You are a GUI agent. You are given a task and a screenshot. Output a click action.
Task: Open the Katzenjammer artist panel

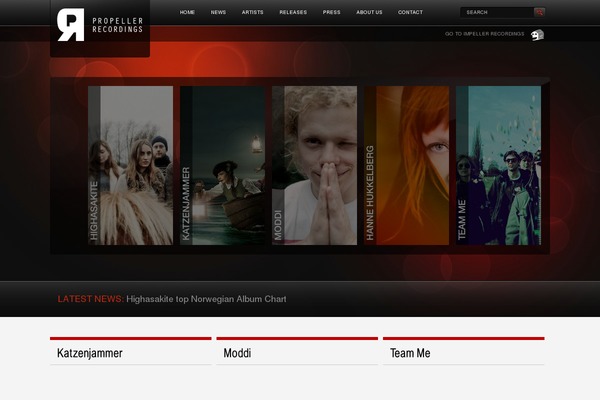pos(222,165)
